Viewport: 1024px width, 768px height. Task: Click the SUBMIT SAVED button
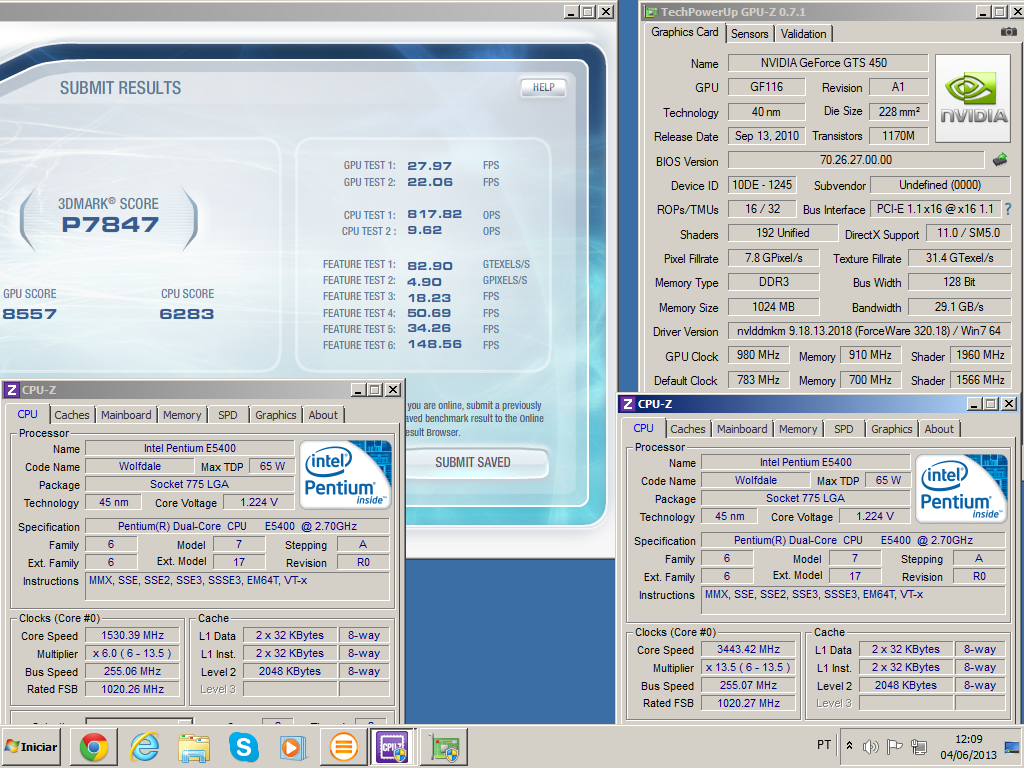pyautogui.click(x=473, y=462)
